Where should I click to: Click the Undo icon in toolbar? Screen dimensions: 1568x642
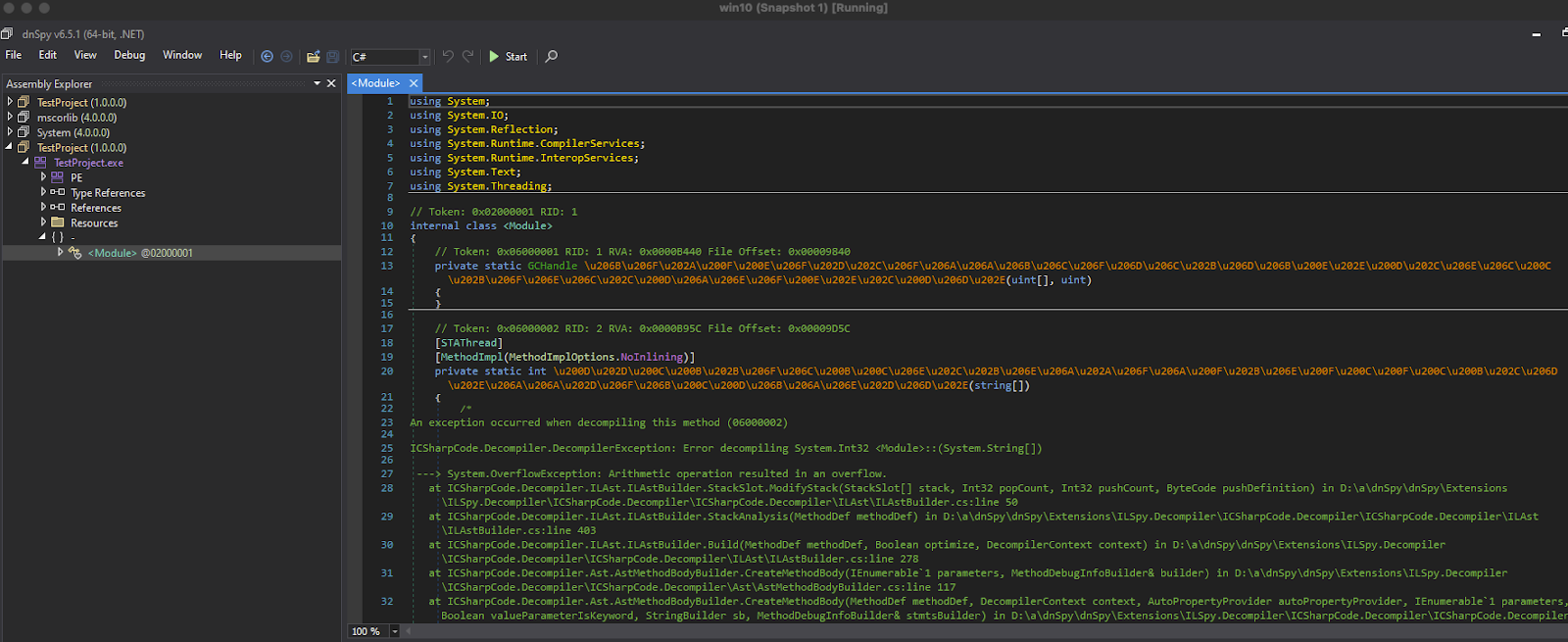(x=448, y=56)
